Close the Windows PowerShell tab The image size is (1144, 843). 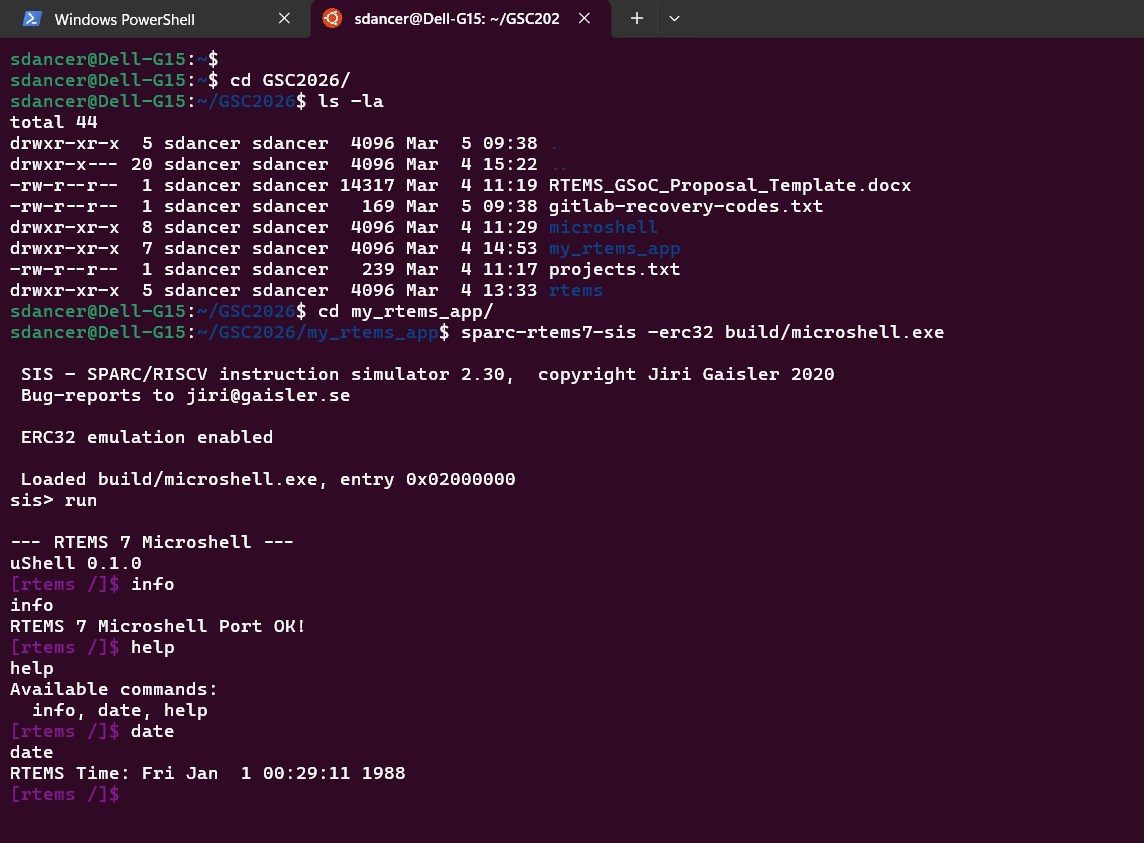tap(284, 19)
